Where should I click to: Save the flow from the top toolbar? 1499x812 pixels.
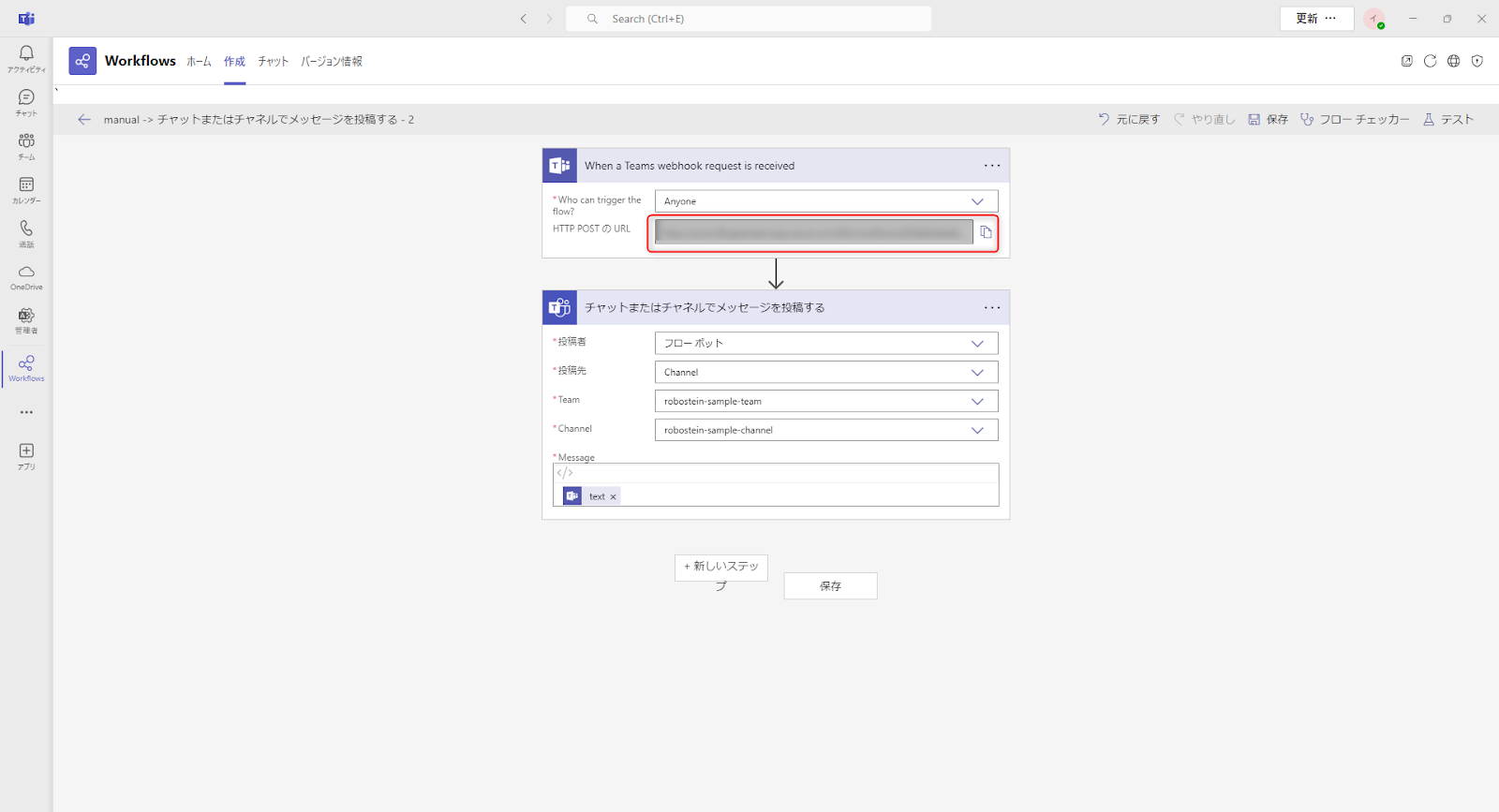tap(1268, 119)
